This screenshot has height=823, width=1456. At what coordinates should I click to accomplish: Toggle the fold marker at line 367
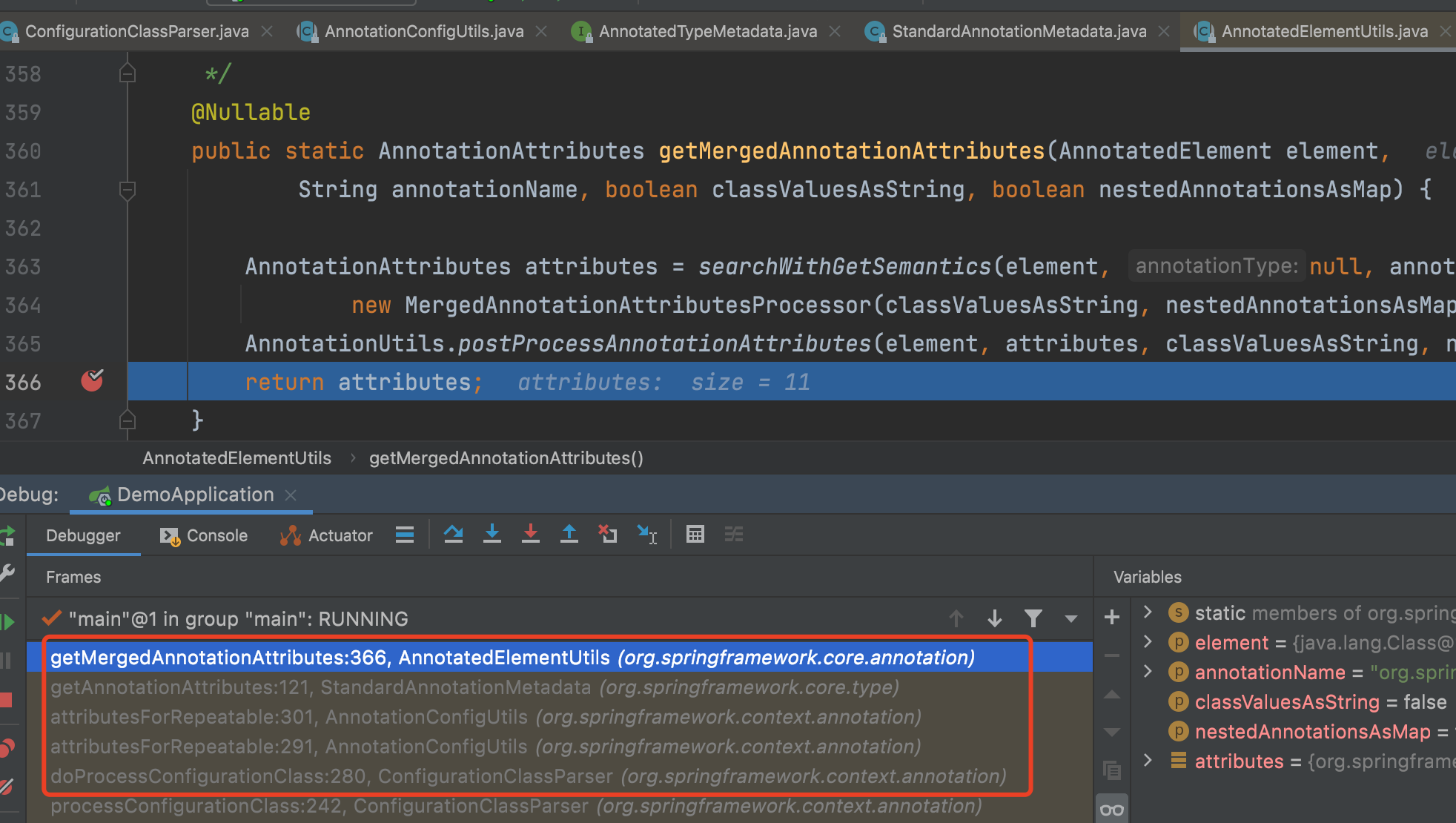pyautogui.click(x=127, y=420)
